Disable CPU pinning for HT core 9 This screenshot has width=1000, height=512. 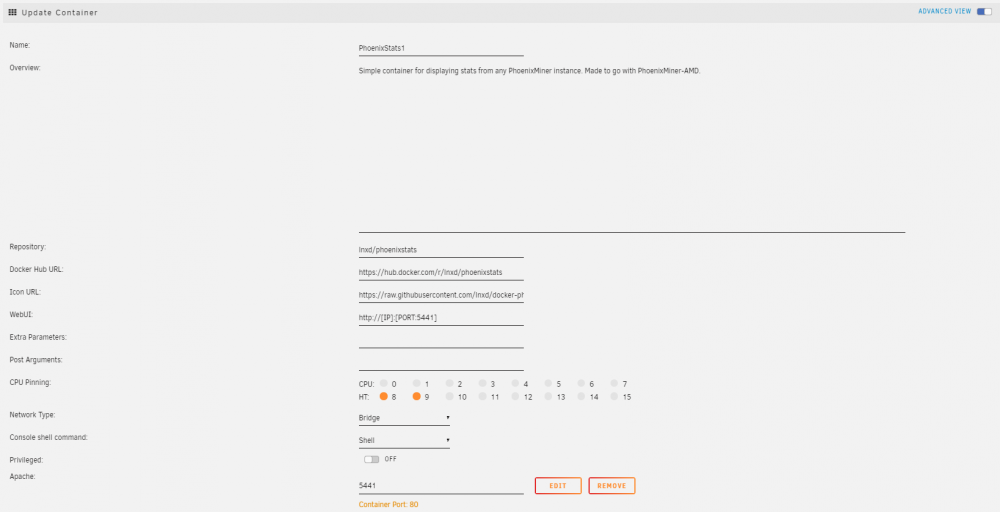416,397
